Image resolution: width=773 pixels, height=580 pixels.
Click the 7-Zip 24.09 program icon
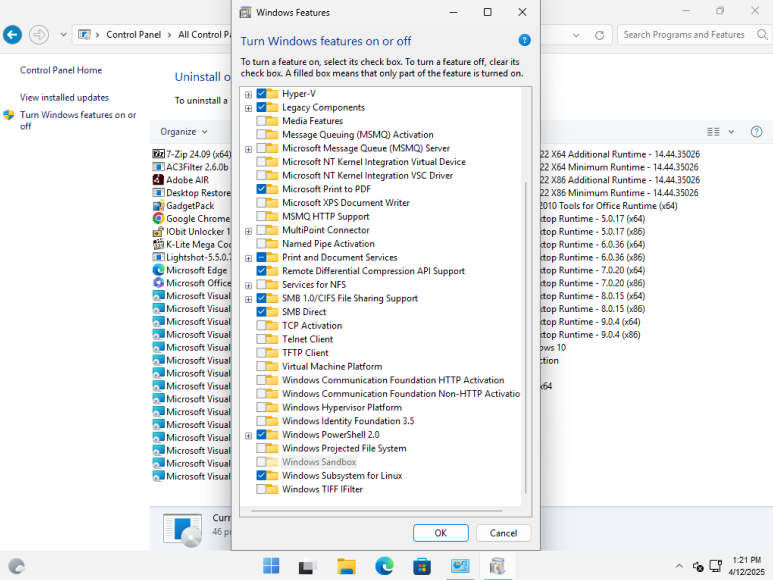(158, 154)
